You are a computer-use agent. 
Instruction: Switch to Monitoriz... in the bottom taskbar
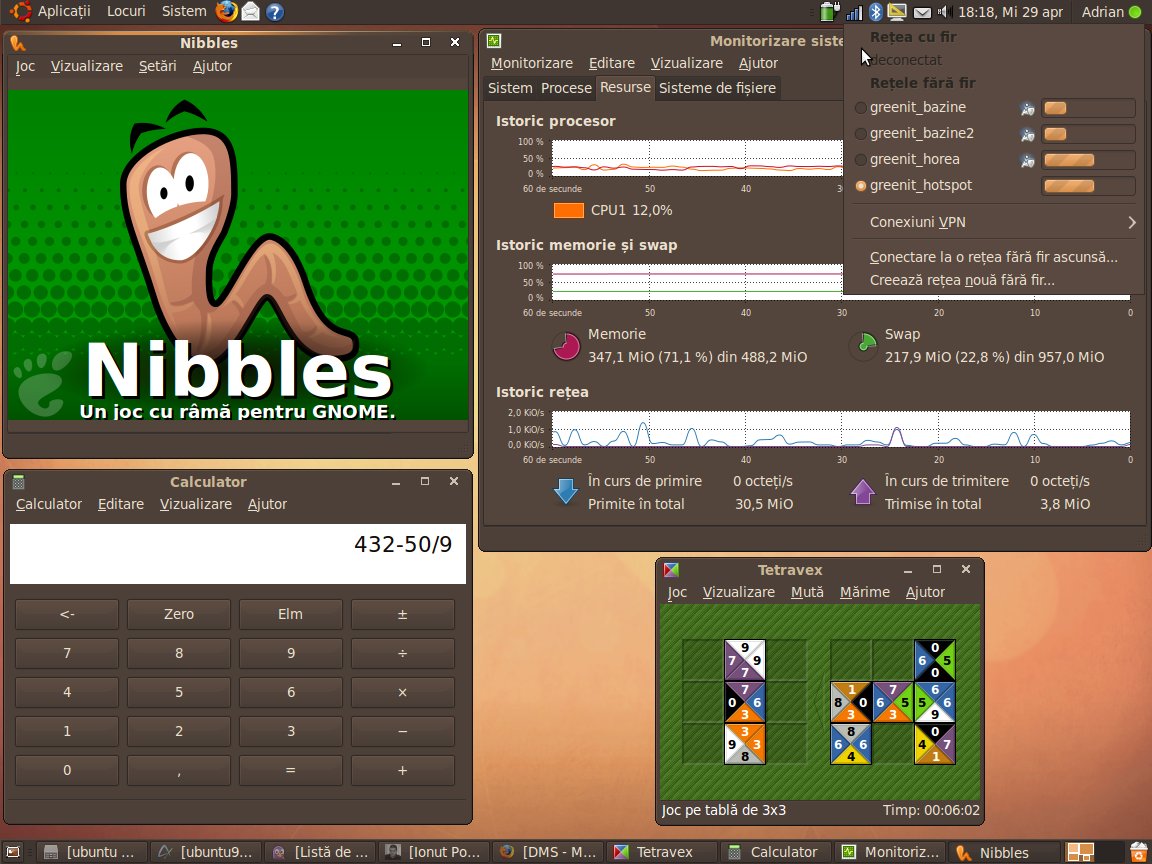(x=890, y=852)
